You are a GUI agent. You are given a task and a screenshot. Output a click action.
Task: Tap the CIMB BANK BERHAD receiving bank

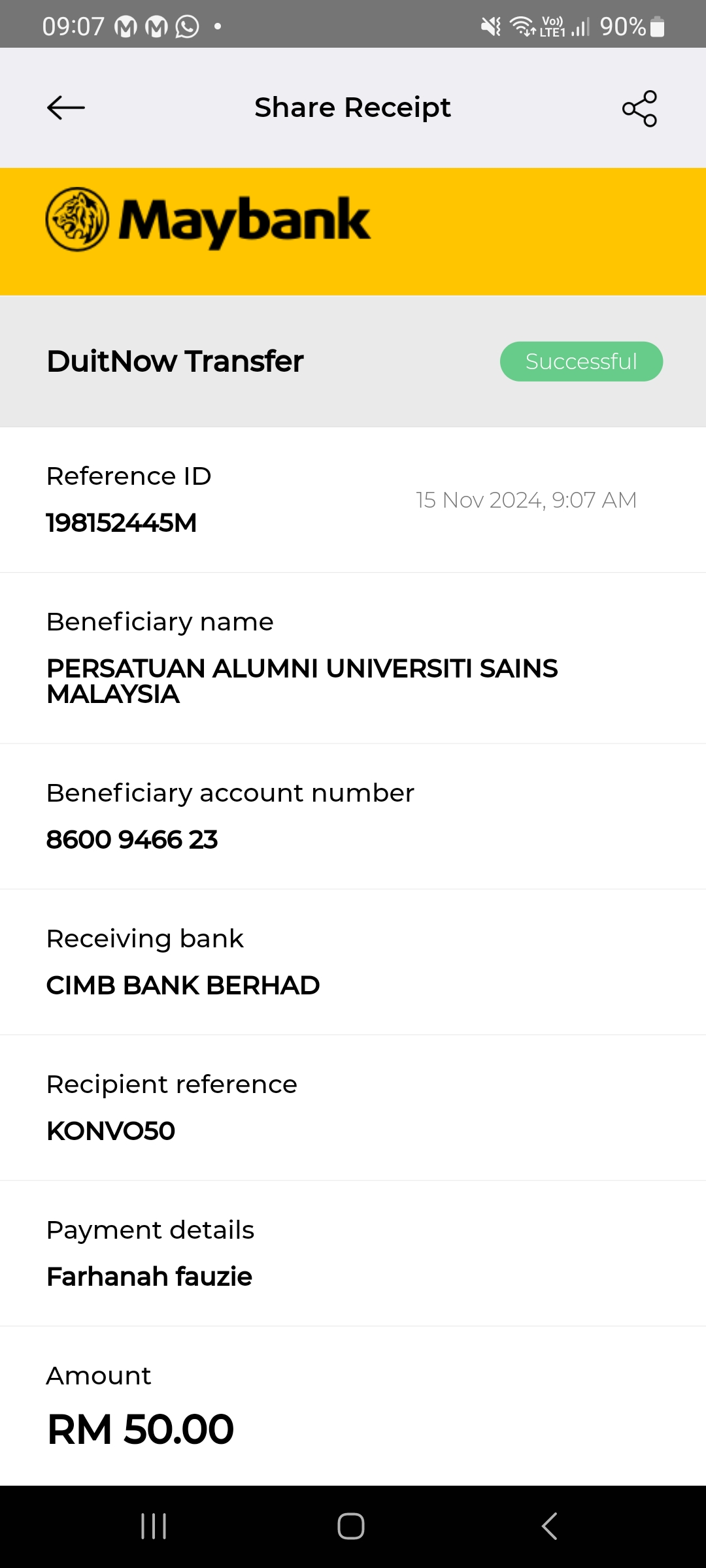[x=183, y=985]
